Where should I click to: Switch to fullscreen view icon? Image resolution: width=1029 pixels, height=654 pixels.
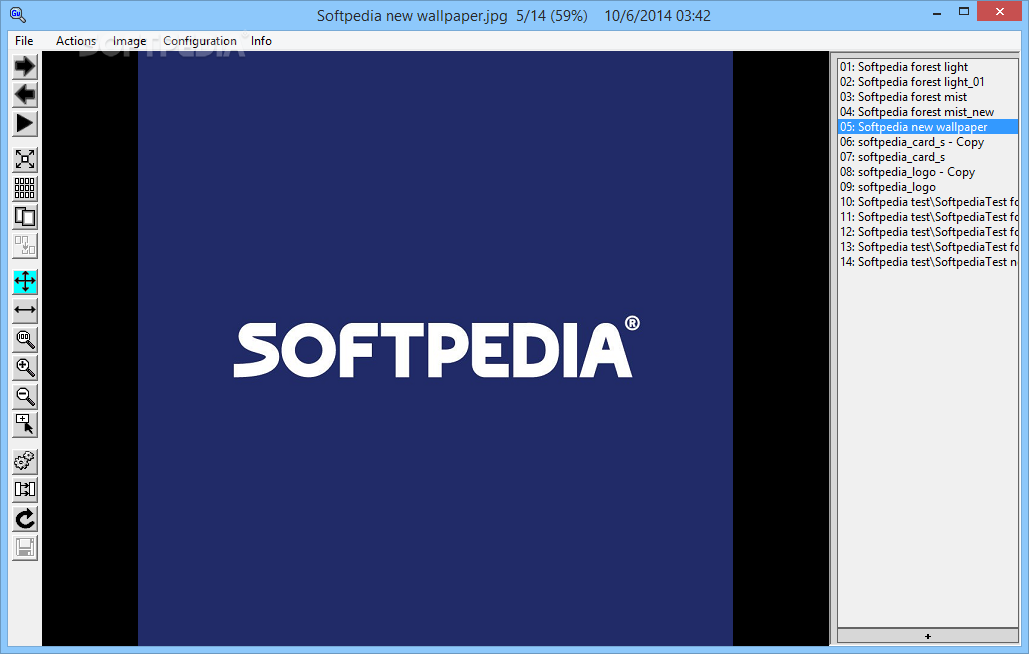click(x=25, y=159)
